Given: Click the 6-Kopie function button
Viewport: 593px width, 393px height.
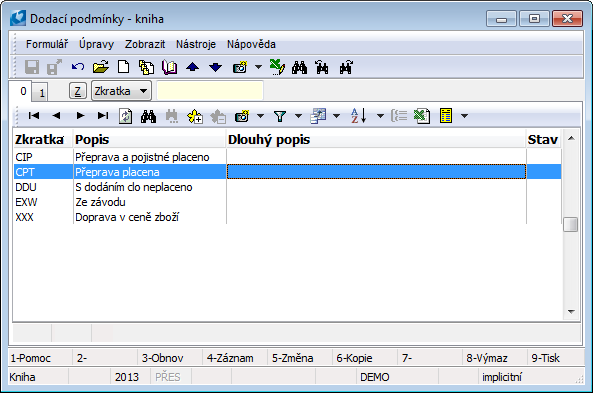Looking at the screenshot, I should 365,358.
